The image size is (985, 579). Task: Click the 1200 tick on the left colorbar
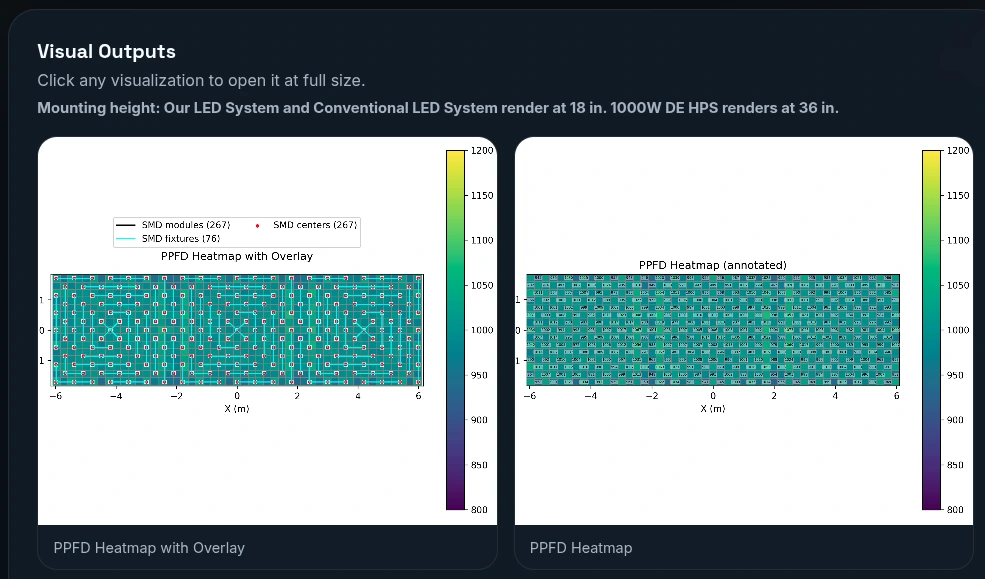click(482, 151)
